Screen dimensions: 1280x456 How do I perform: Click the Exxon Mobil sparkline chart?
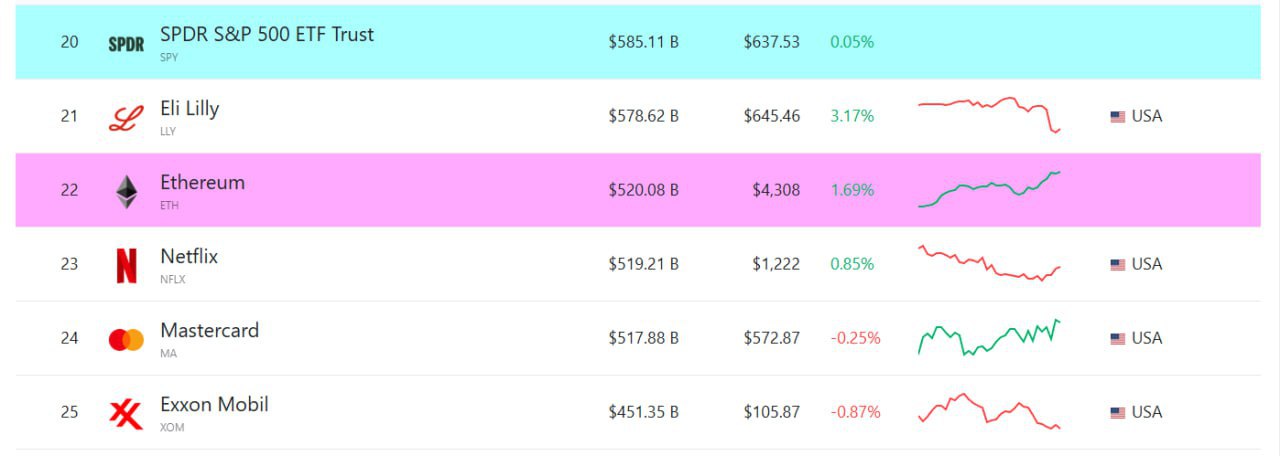pos(989,411)
